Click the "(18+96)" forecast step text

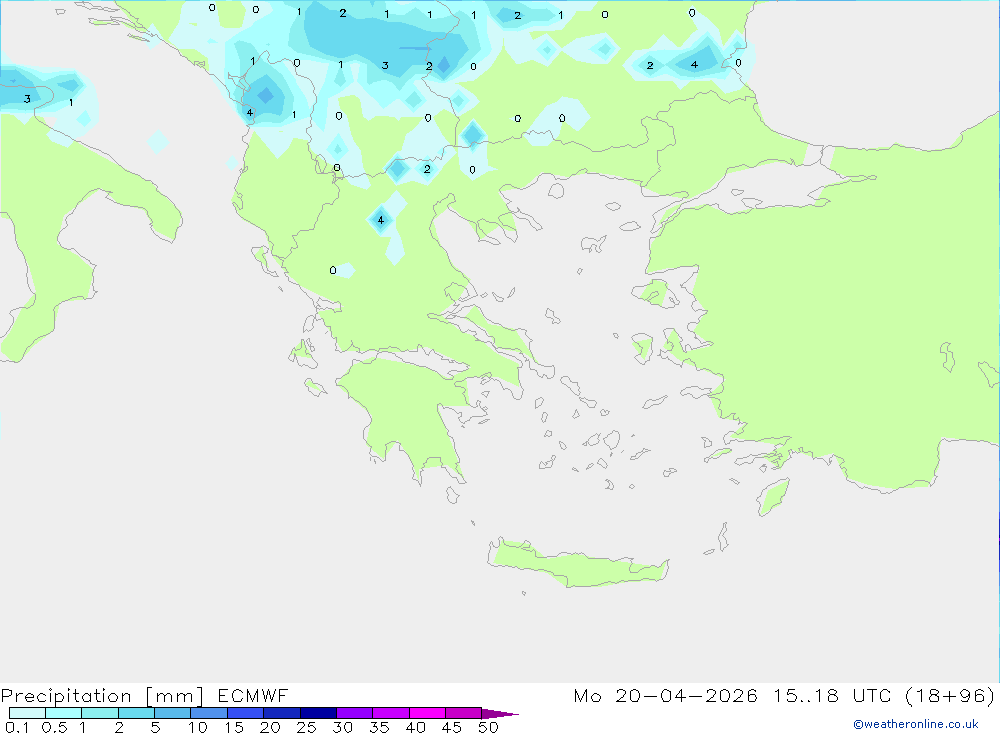(x=950, y=696)
